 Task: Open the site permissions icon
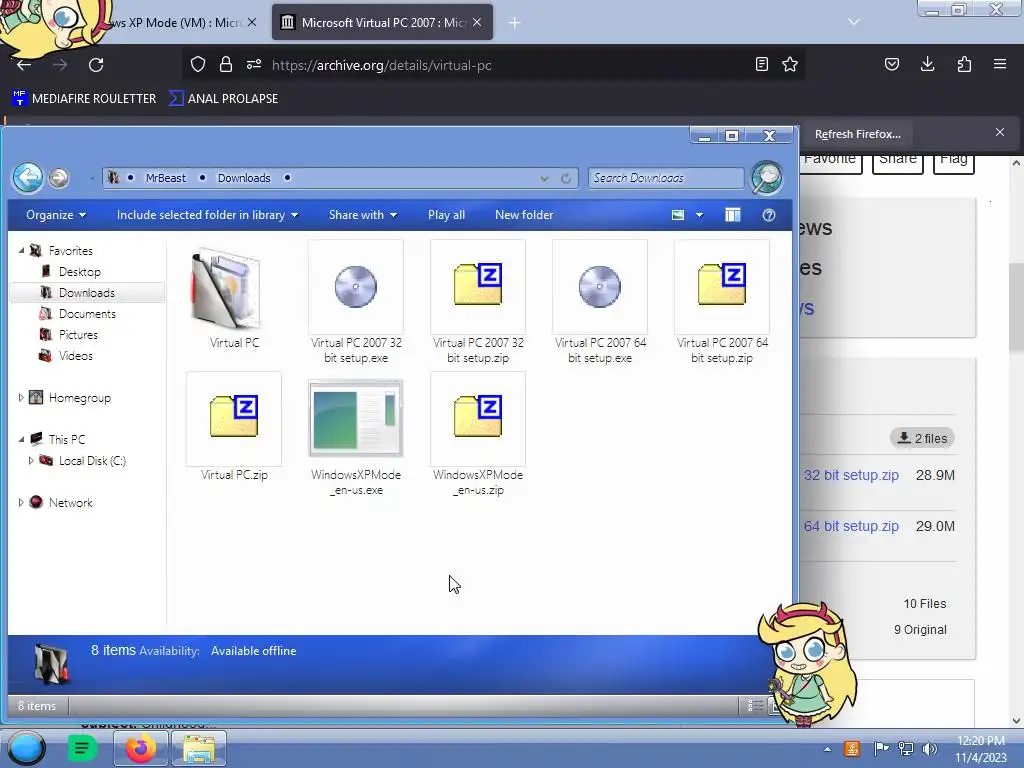point(254,64)
